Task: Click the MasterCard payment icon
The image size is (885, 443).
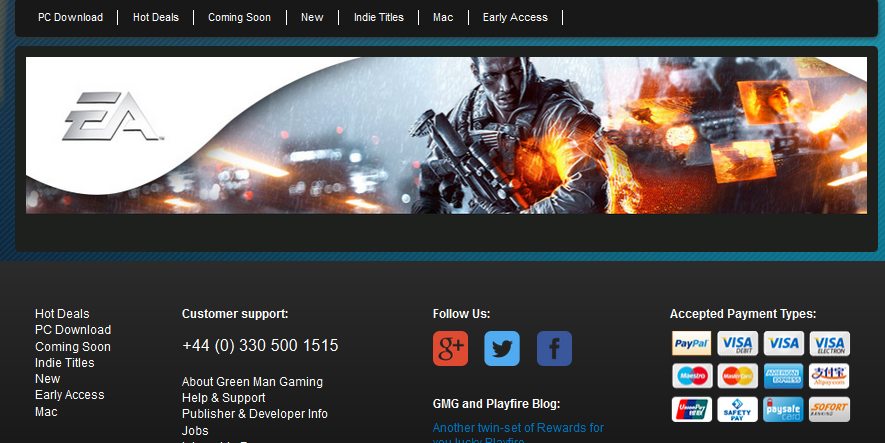Action: click(x=738, y=376)
